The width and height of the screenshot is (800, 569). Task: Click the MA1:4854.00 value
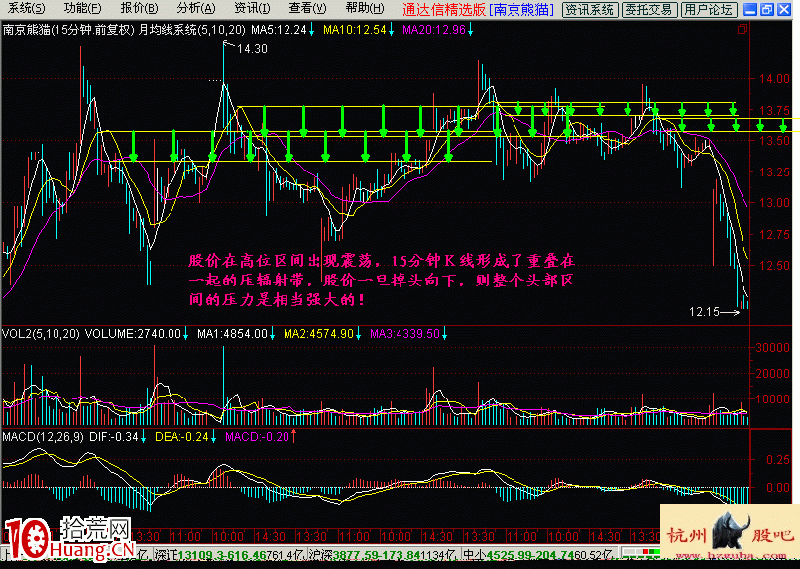[232, 334]
